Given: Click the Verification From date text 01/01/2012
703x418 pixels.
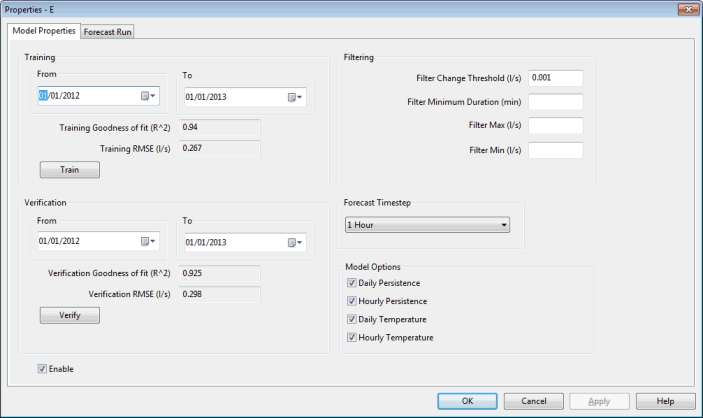Looking at the screenshot, I should (59, 241).
